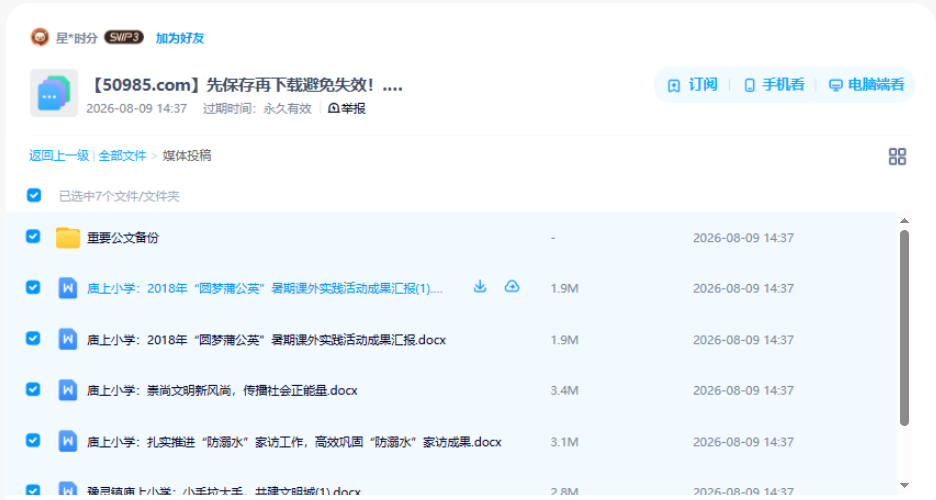The image size is (936, 500).
Task: Save 成果汇报(1) file to cloud
Action: click(512, 287)
